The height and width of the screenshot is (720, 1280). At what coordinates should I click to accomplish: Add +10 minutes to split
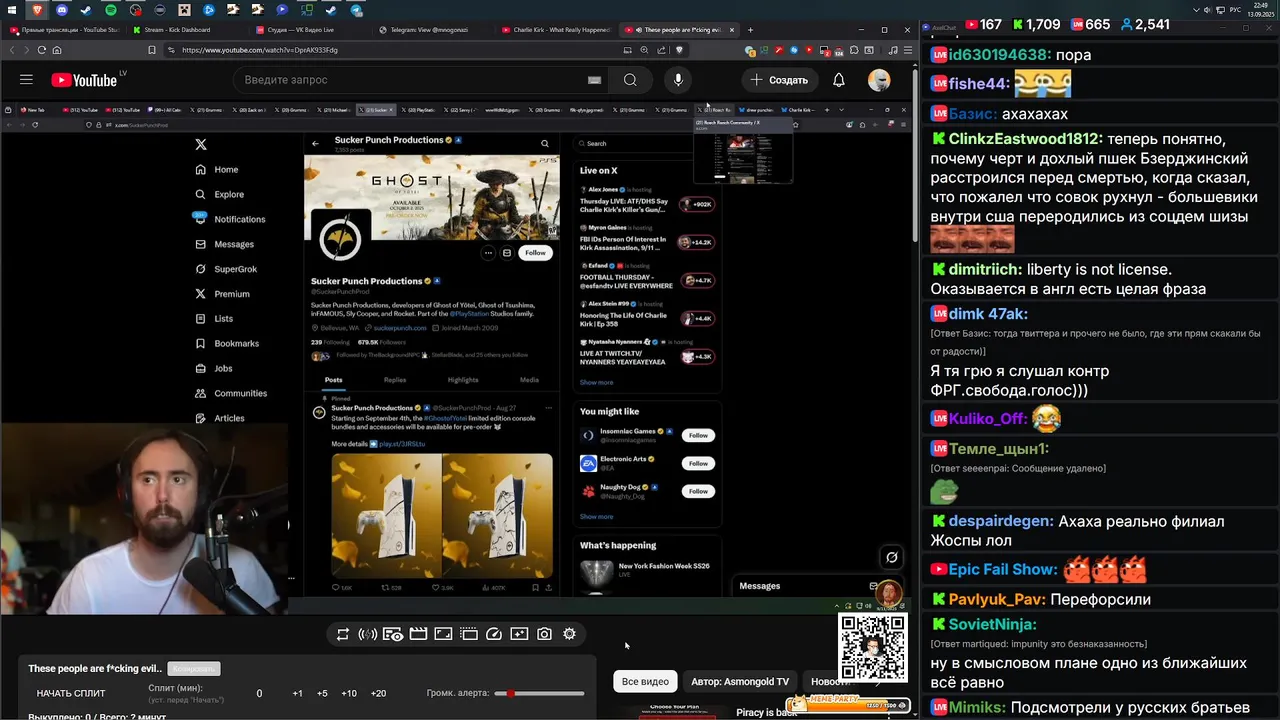pos(348,693)
